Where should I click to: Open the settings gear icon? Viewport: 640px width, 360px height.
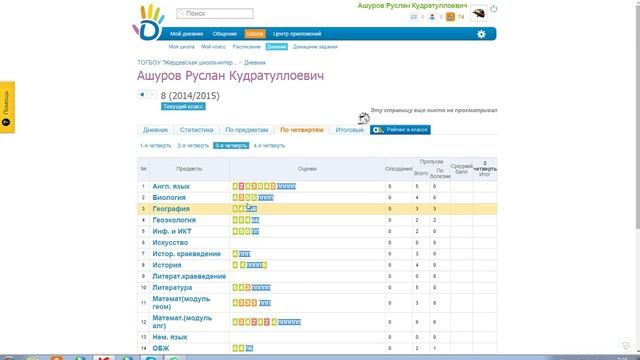(482, 34)
